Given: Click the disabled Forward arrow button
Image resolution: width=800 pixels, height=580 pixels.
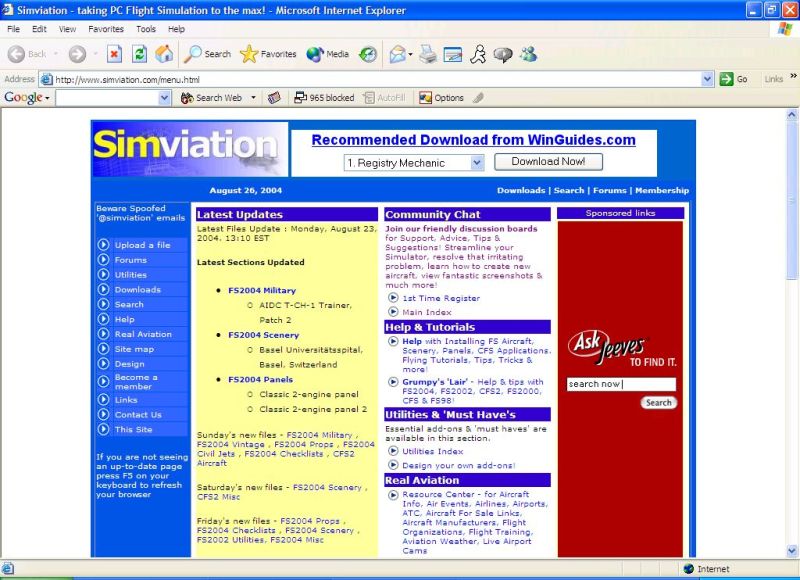Looking at the screenshot, I should pyautogui.click(x=77, y=54).
